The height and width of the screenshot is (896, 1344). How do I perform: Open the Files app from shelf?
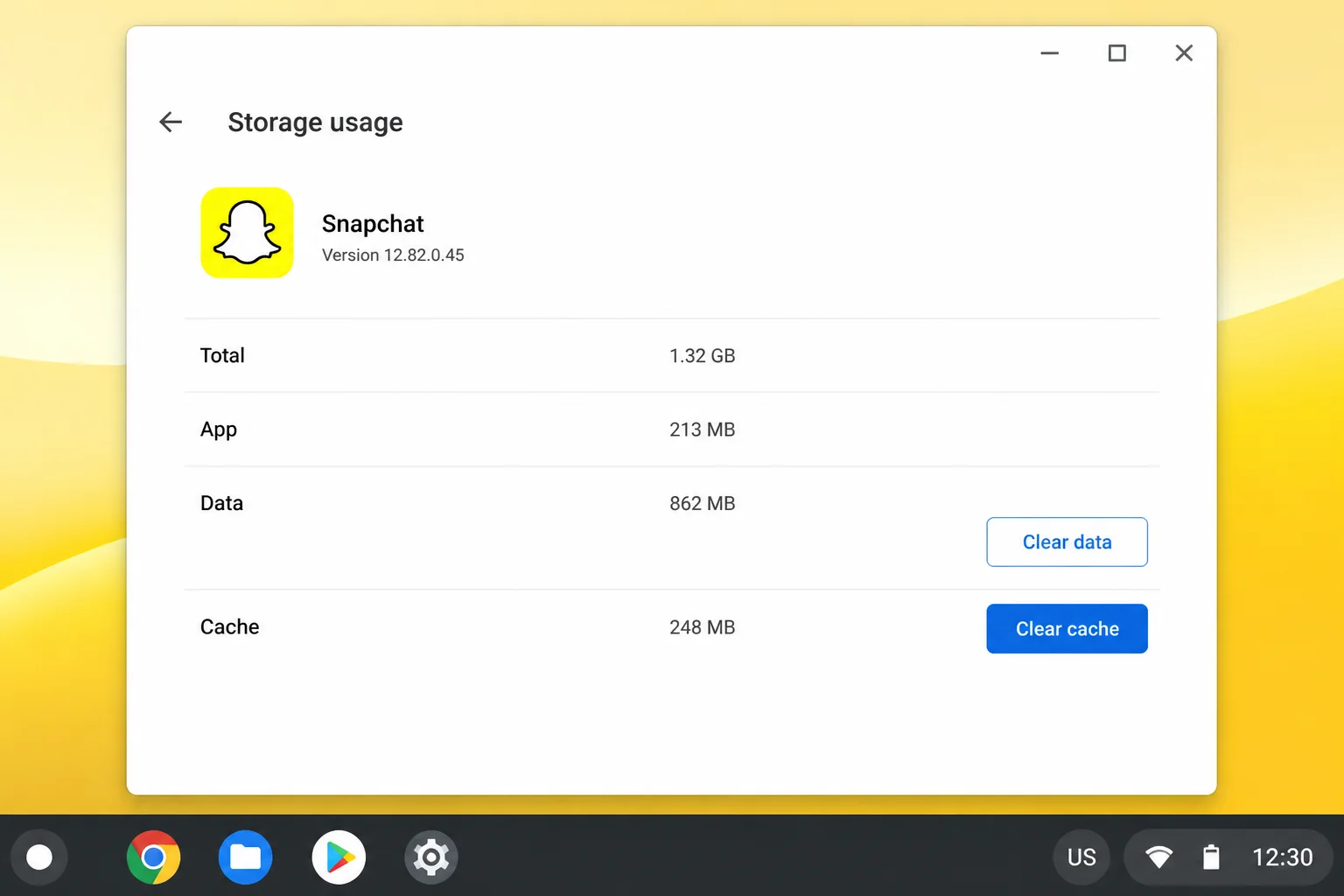click(x=245, y=857)
